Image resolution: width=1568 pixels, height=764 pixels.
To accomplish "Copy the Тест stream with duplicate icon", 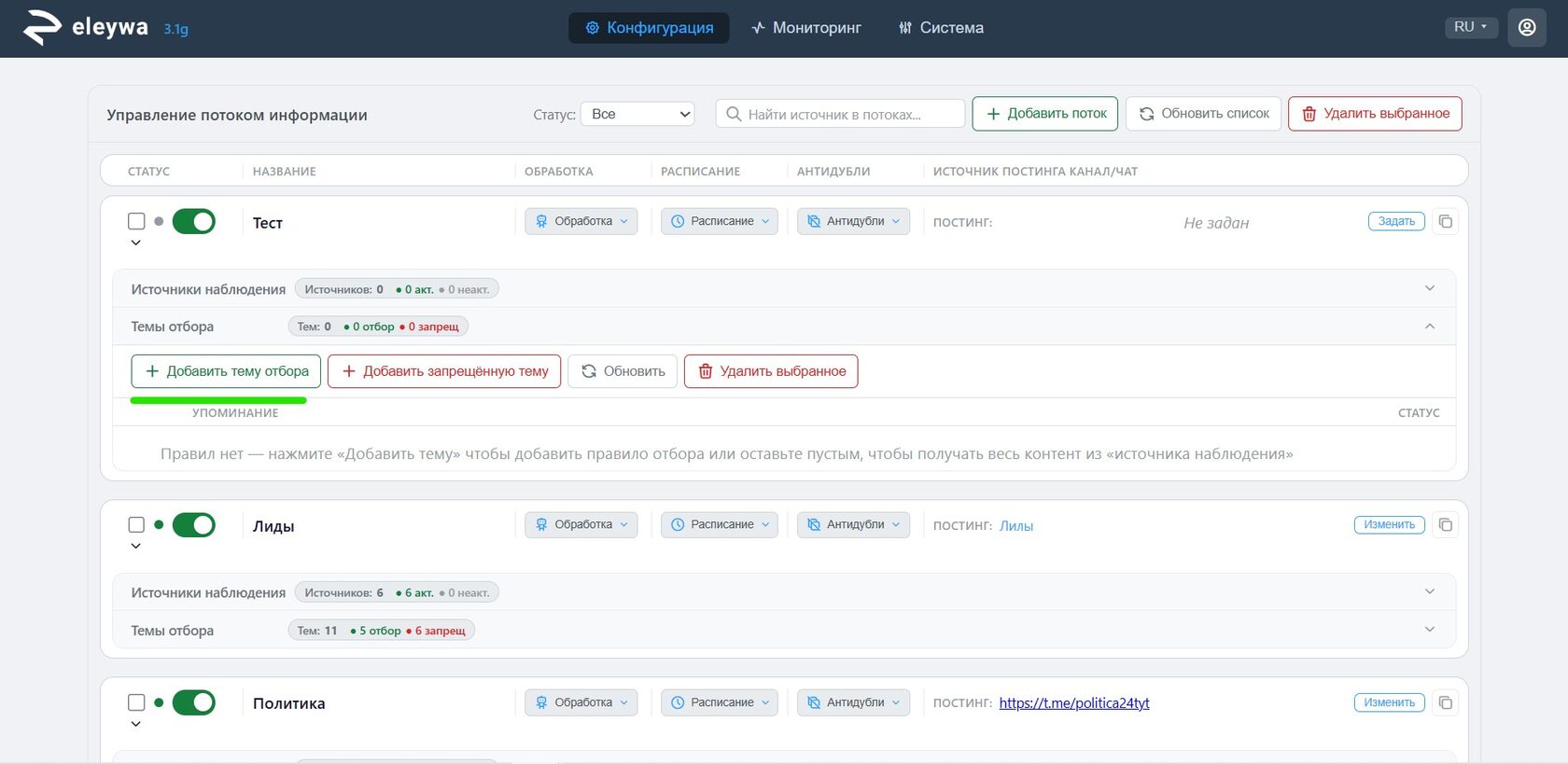I will [x=1445, y=221].
